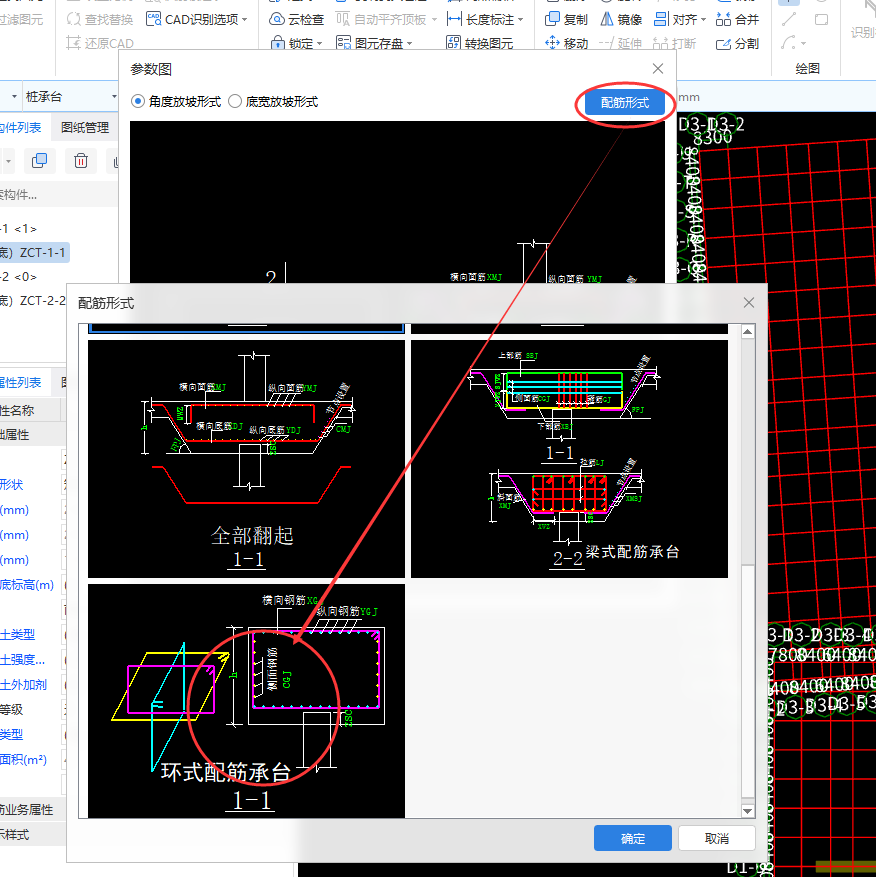Click the 搜索构件 search field

click(x=58, y=195)
